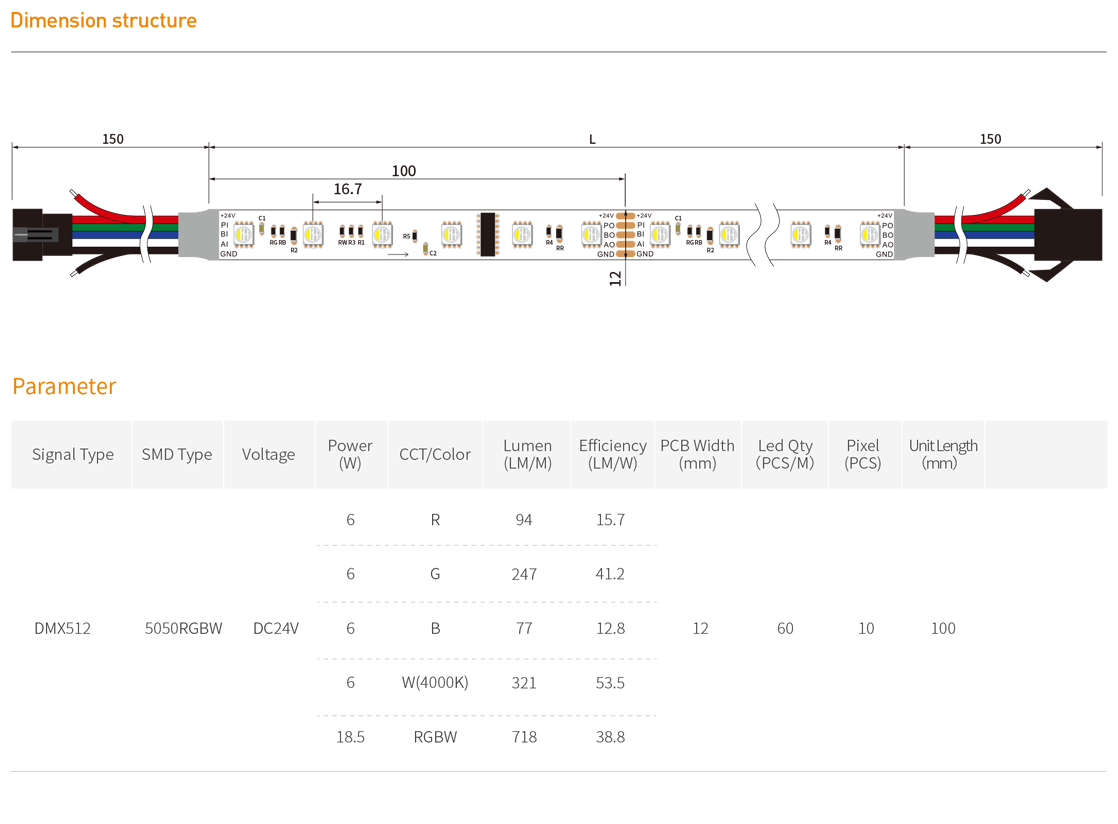Click the 5050RGBW SMD type cell
Screen dimensions: 1118x824
coord(183,628)
